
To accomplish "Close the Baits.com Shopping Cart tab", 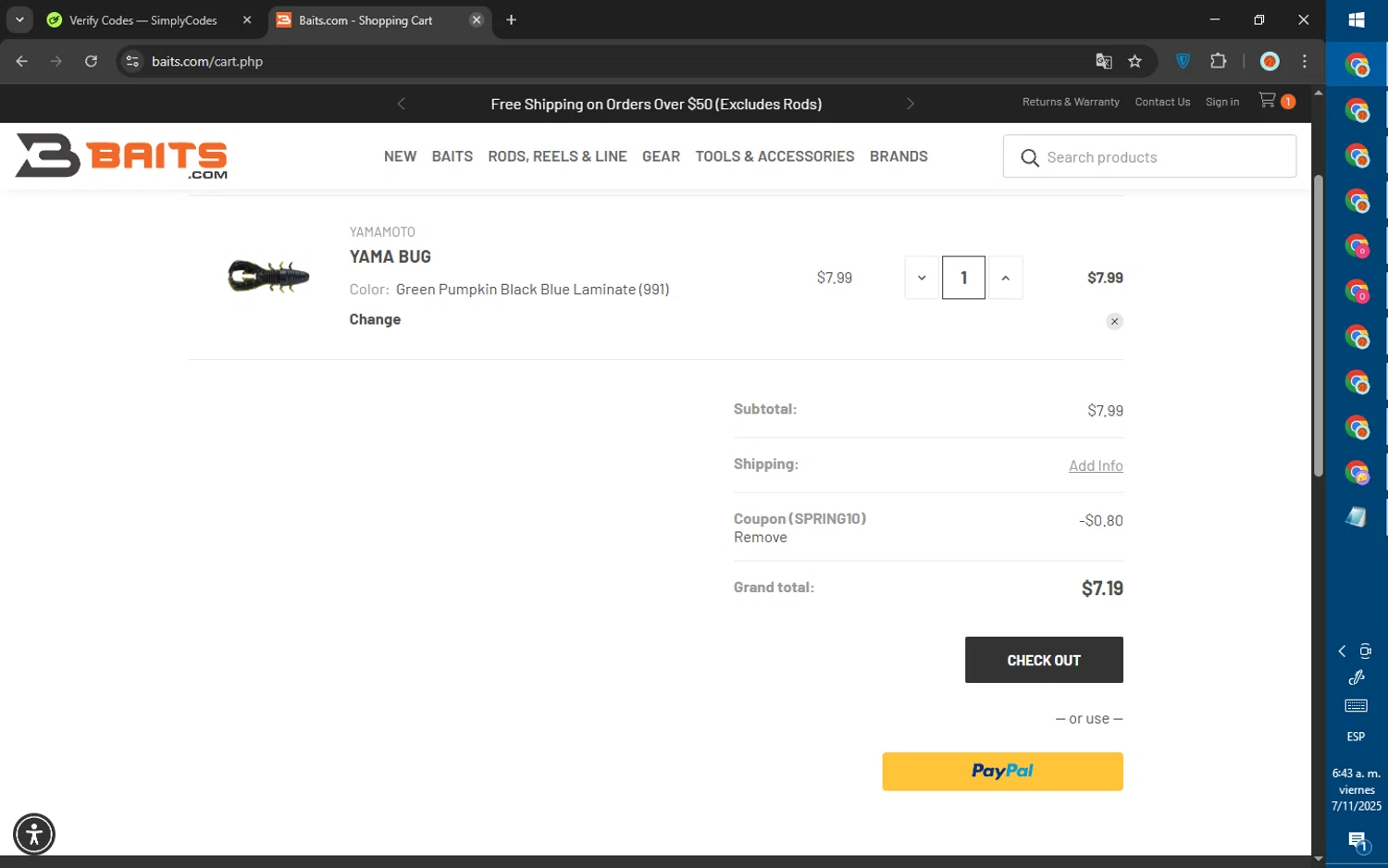I will pyautogui.click(x=476, y=19).
